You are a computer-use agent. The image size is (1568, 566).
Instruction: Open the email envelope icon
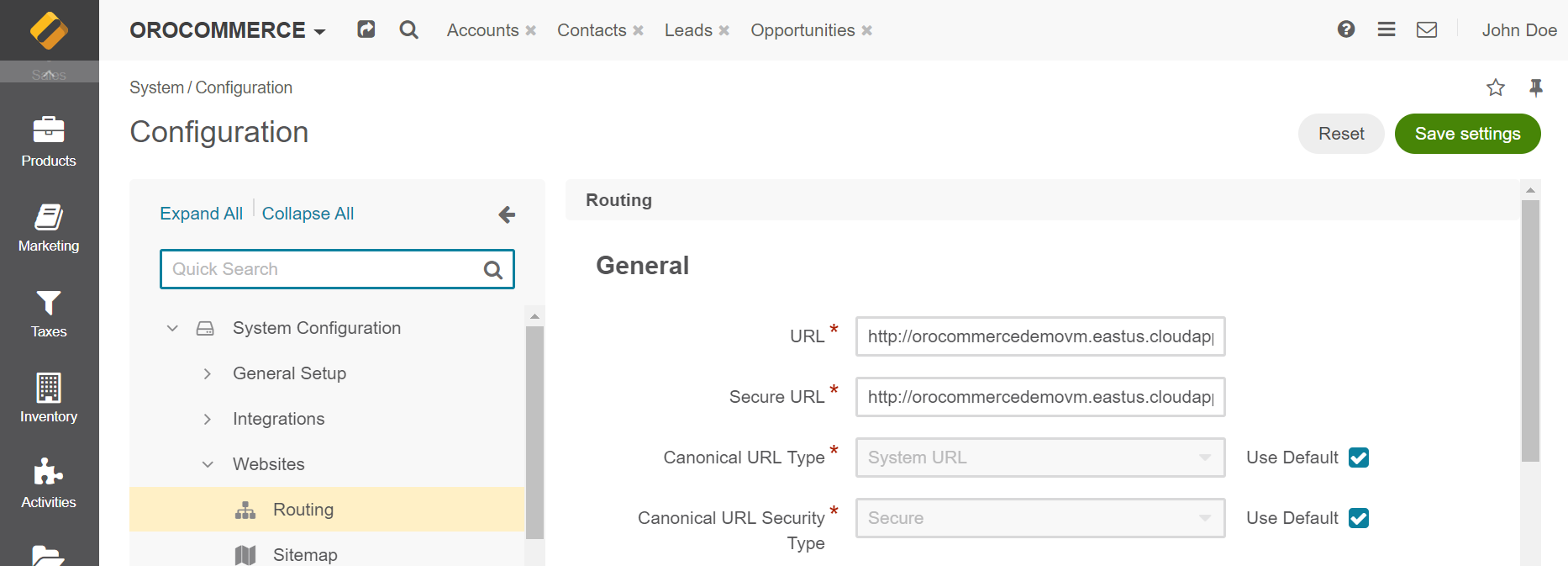click(1427, 29)
